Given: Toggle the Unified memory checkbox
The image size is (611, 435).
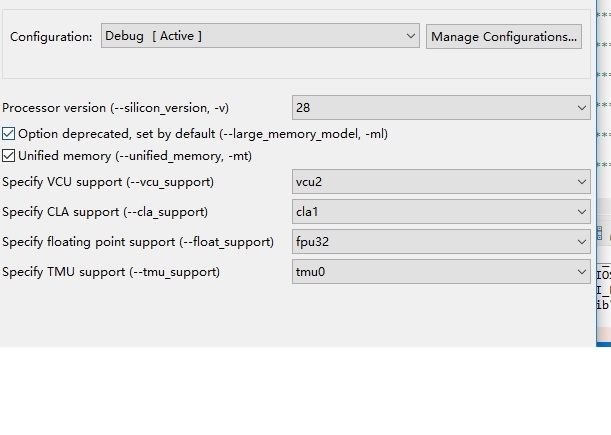Looking at the screenshot, I should click(9, 156).
